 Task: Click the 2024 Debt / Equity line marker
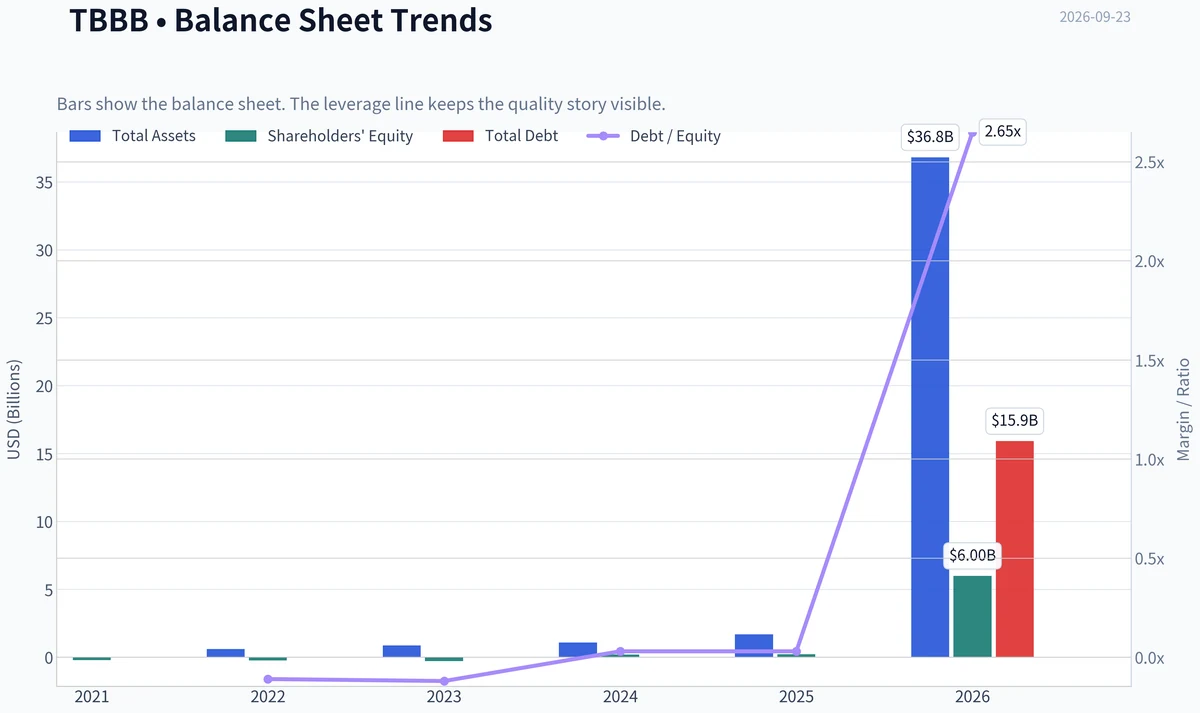tap(620, 651)
